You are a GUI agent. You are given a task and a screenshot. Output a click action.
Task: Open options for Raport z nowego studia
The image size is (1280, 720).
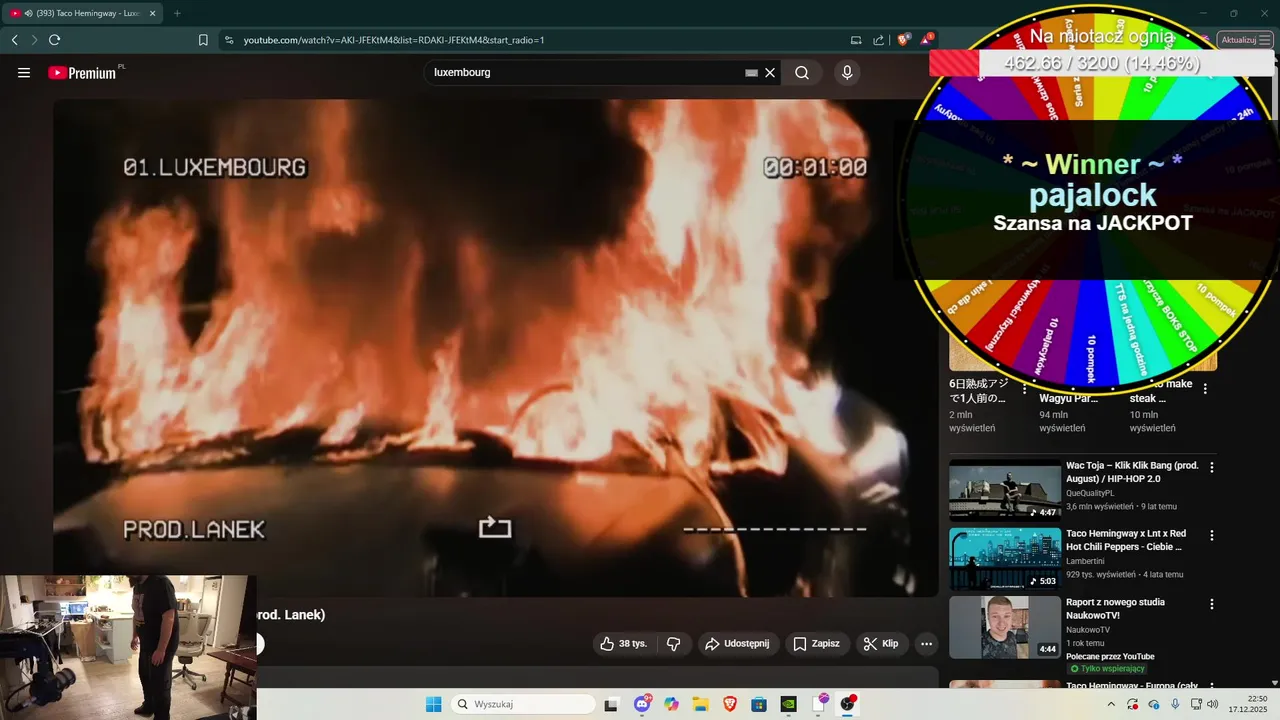coord(1212,605)
